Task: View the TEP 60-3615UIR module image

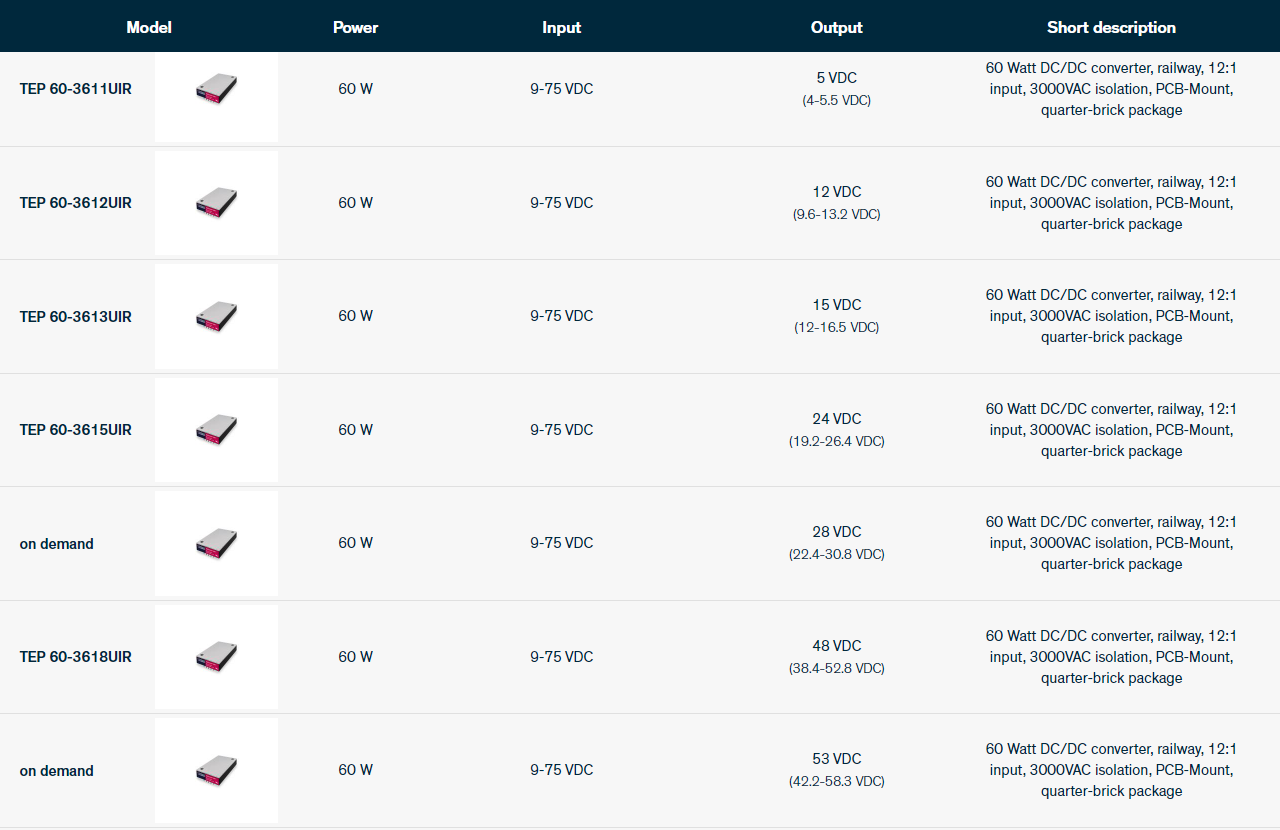Action: tap(216, 430)
